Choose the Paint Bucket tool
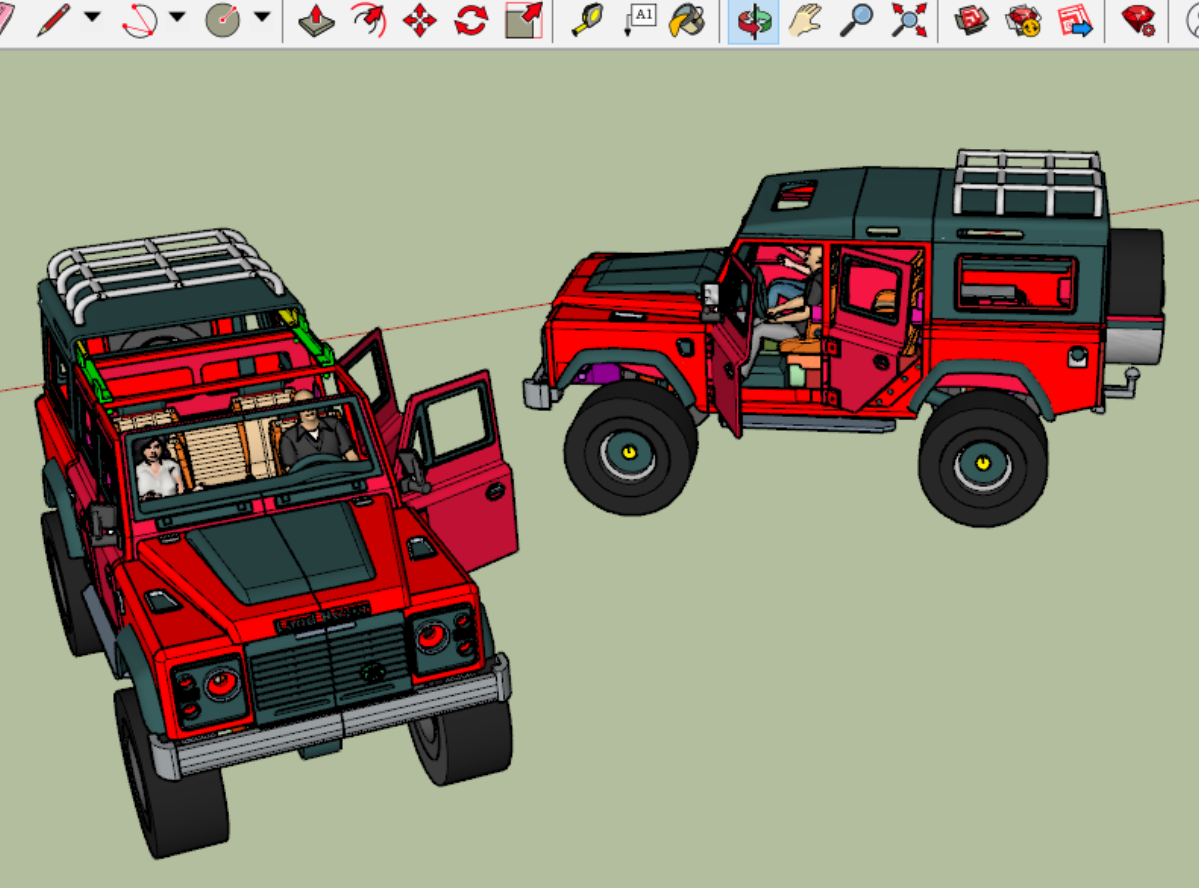The height and width of the screenshot is (888, 1199). coord(687,20)
